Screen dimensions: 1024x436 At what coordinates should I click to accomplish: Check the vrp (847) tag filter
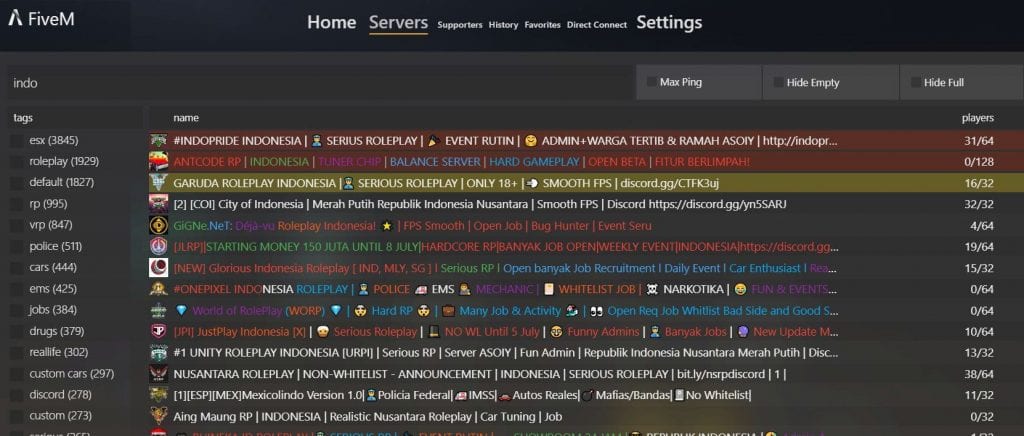pyautogui.click(x=16, y=225)
